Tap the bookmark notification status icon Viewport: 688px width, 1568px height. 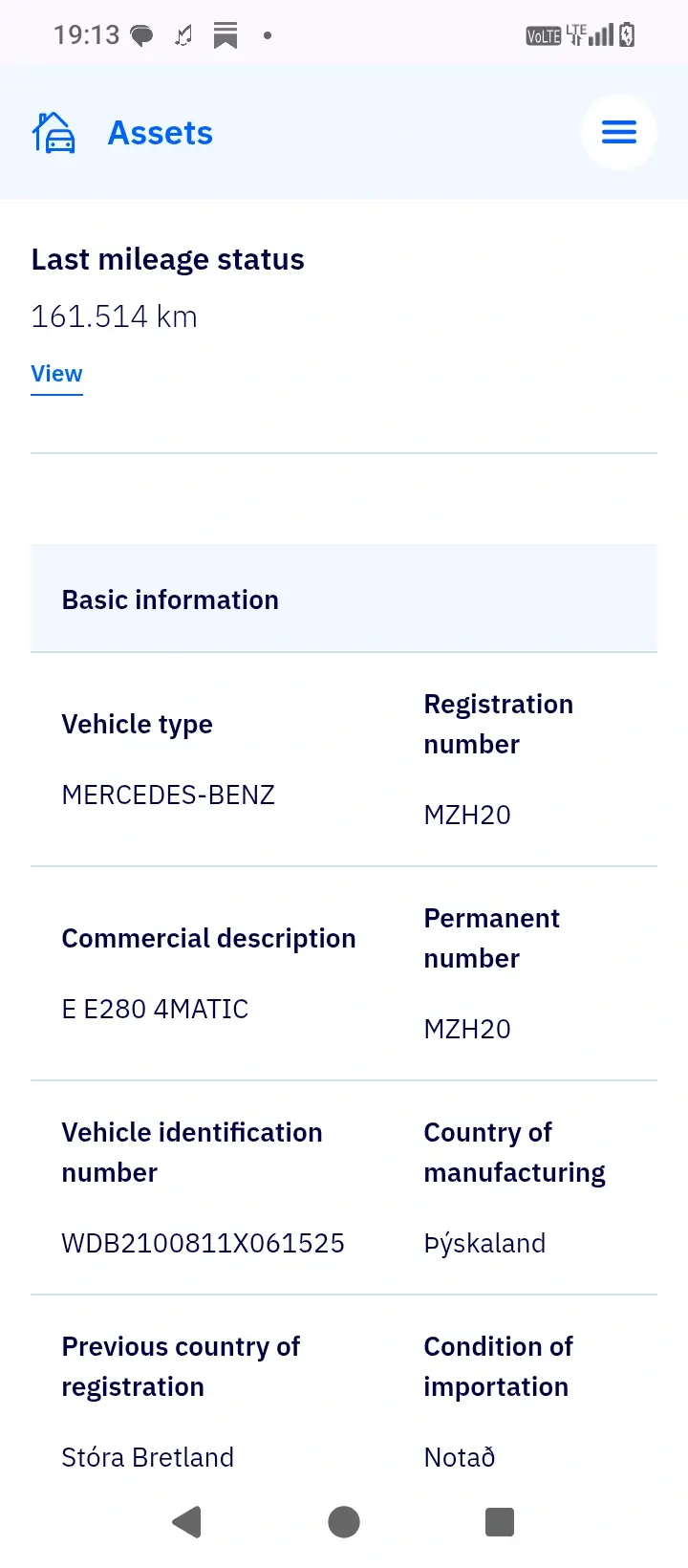pyautogui.click(x=226, y=36)
